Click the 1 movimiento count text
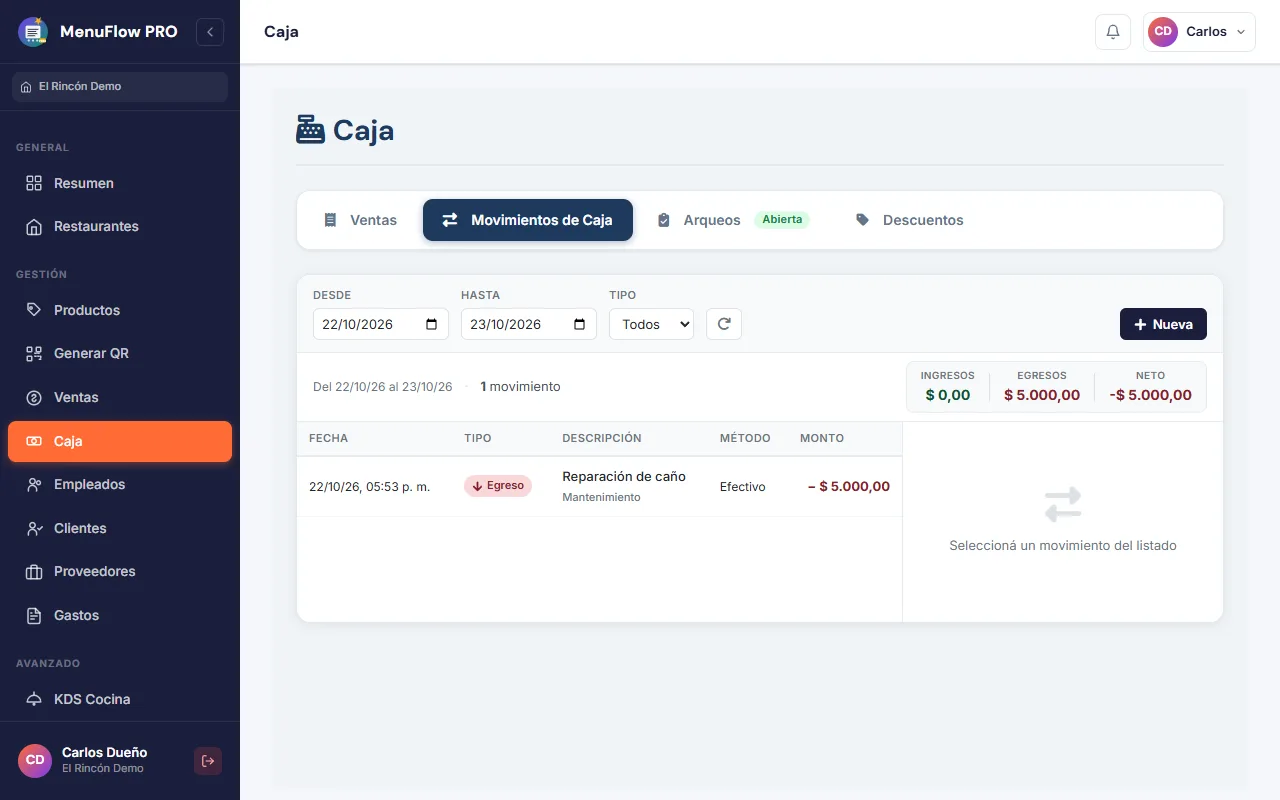The height and width of the screenshot is (800, 1280). coord(520,387)
